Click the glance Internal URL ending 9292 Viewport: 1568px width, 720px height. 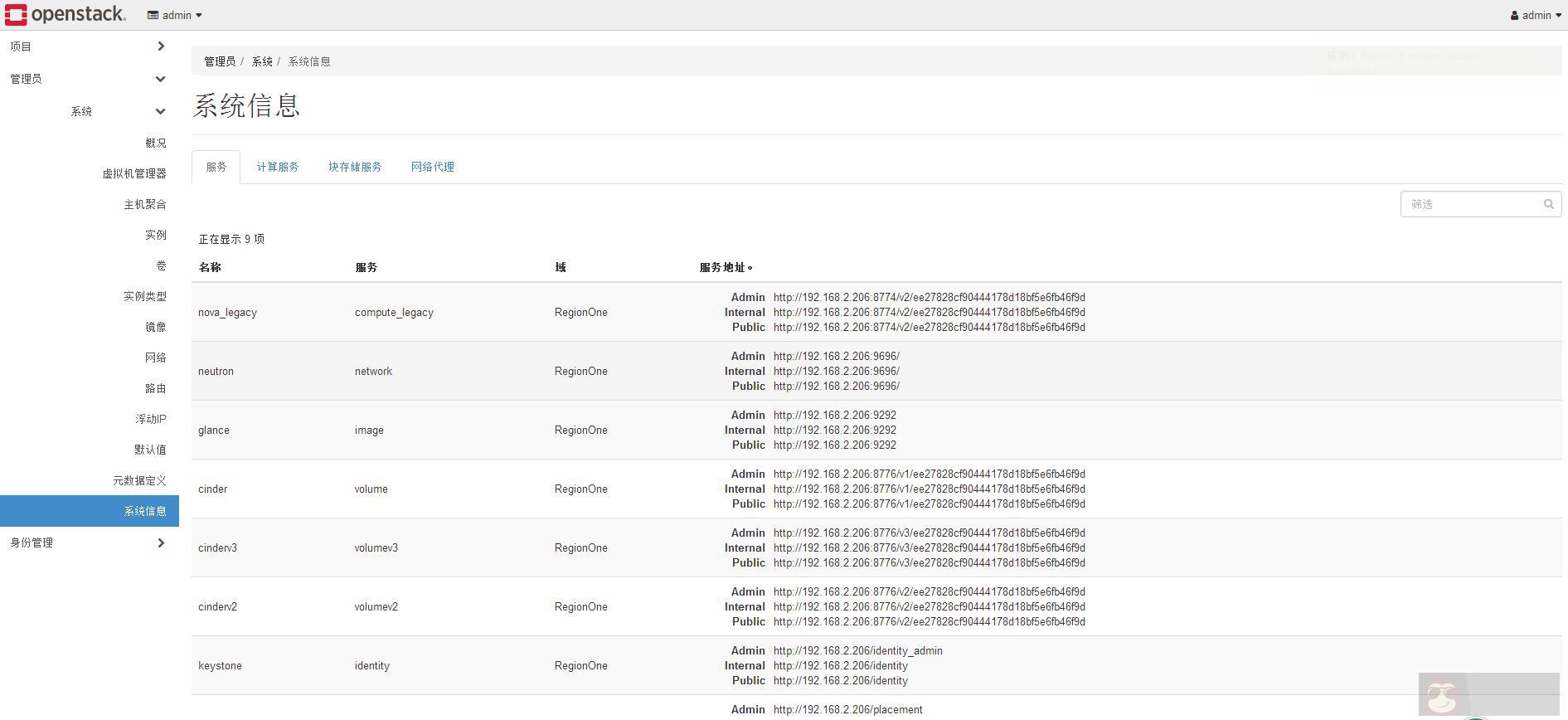pyautogui.click(x=835, y=431)
